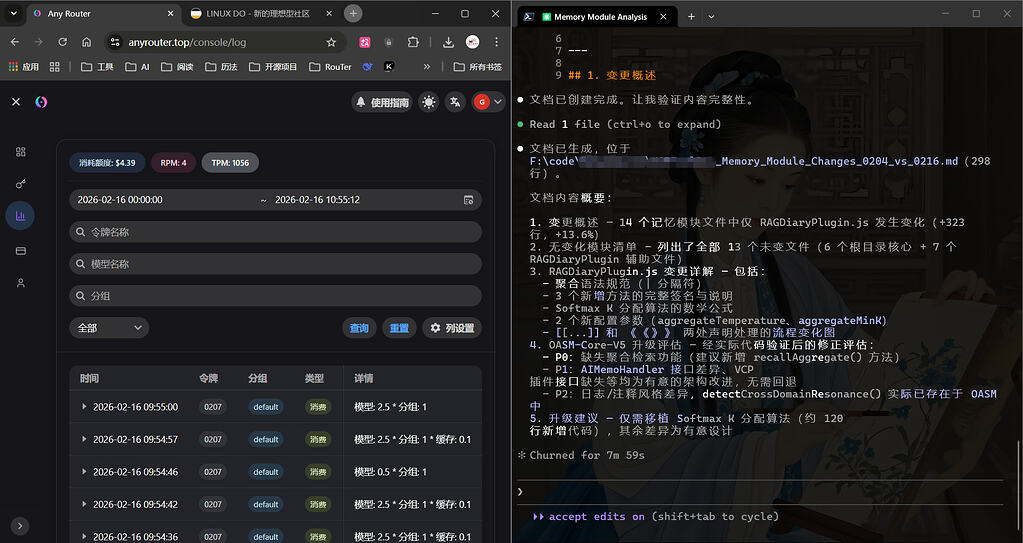Click the Any Router logo

tap(41, 102)
